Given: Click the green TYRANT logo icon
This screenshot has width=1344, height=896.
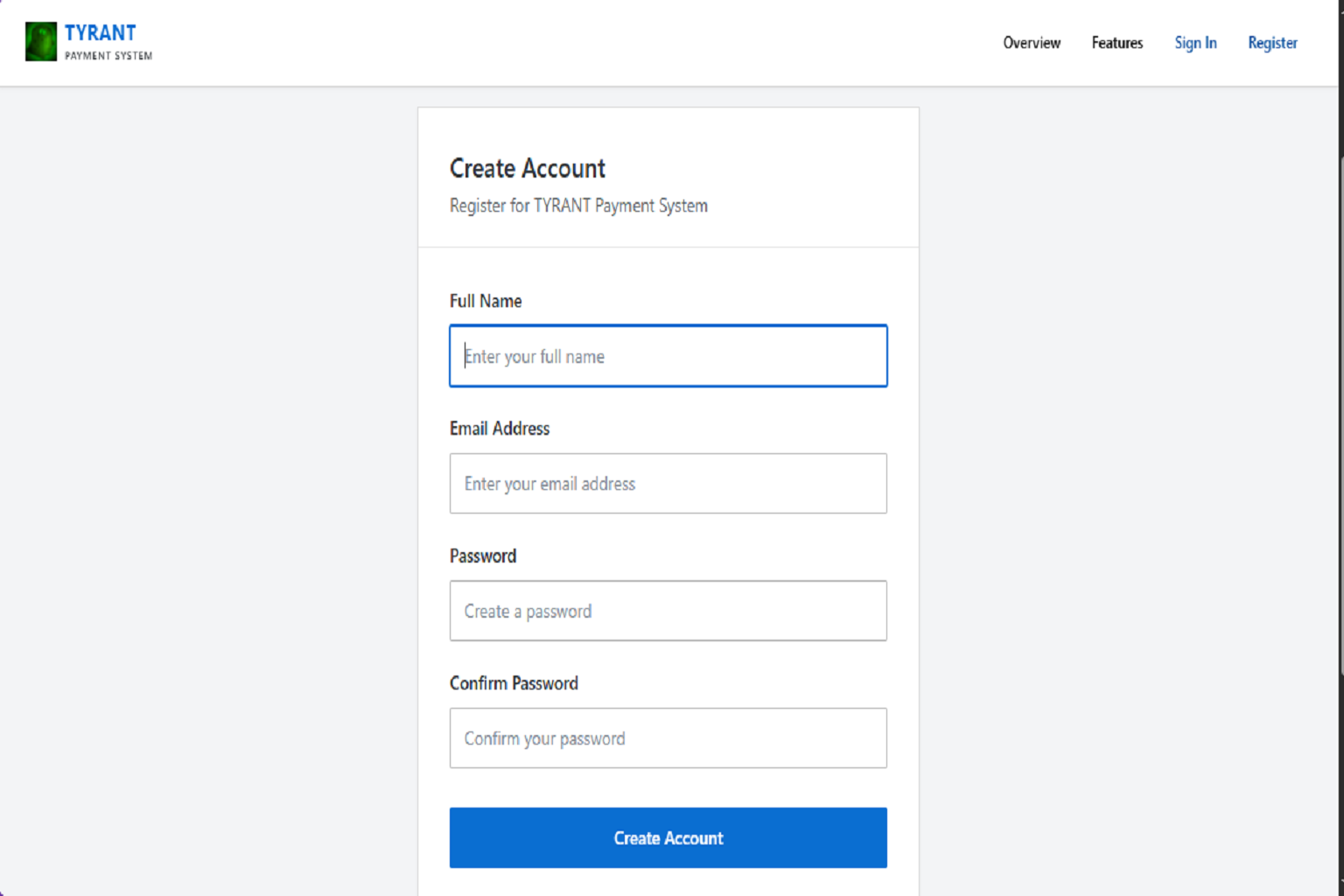Looking at the screenshot, I should [41, 42].
